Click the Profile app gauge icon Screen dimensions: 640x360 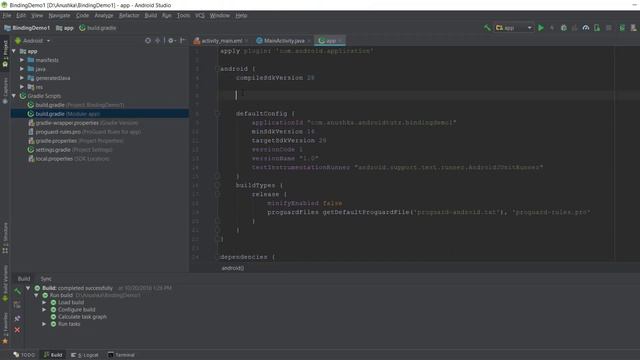pyautogui.click(x=586, y=28)
